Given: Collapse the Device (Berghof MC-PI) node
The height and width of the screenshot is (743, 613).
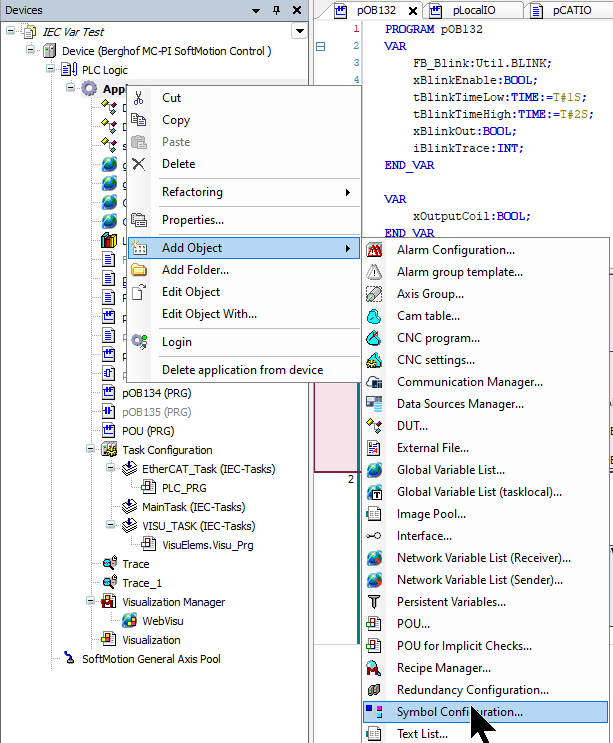Looking at the screenshot, I should tap(30, 49).
